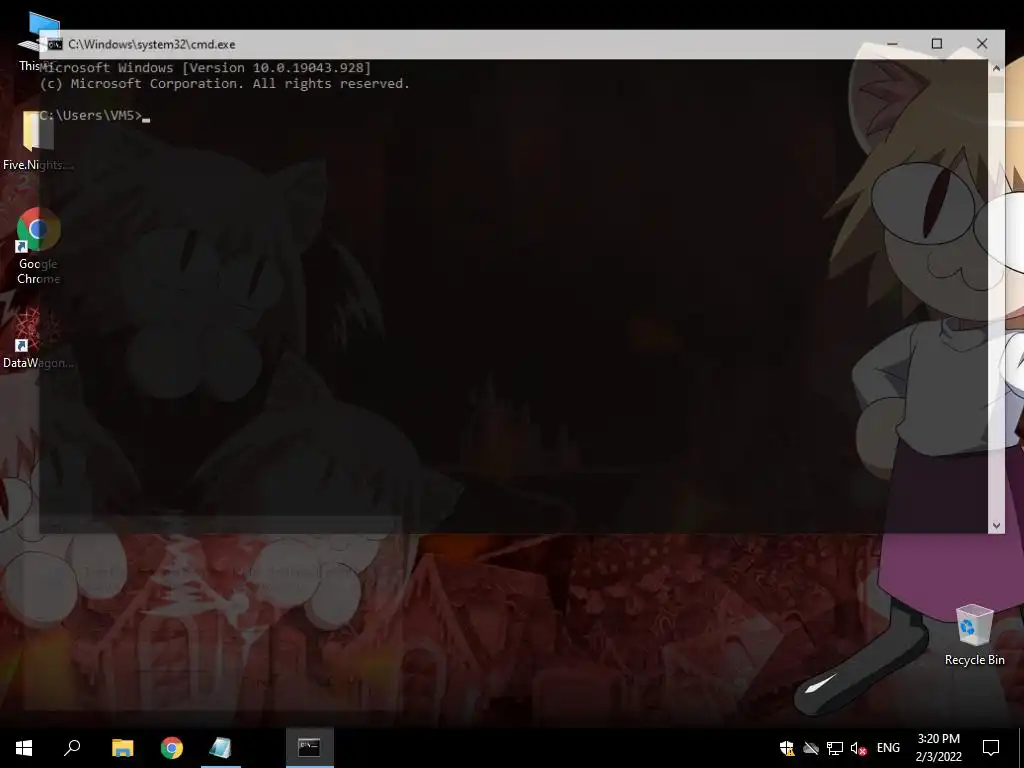This screenshot has width=1024, height=768.
Task: Close the cmd.exe window
Action: click(x=982, y=44)
